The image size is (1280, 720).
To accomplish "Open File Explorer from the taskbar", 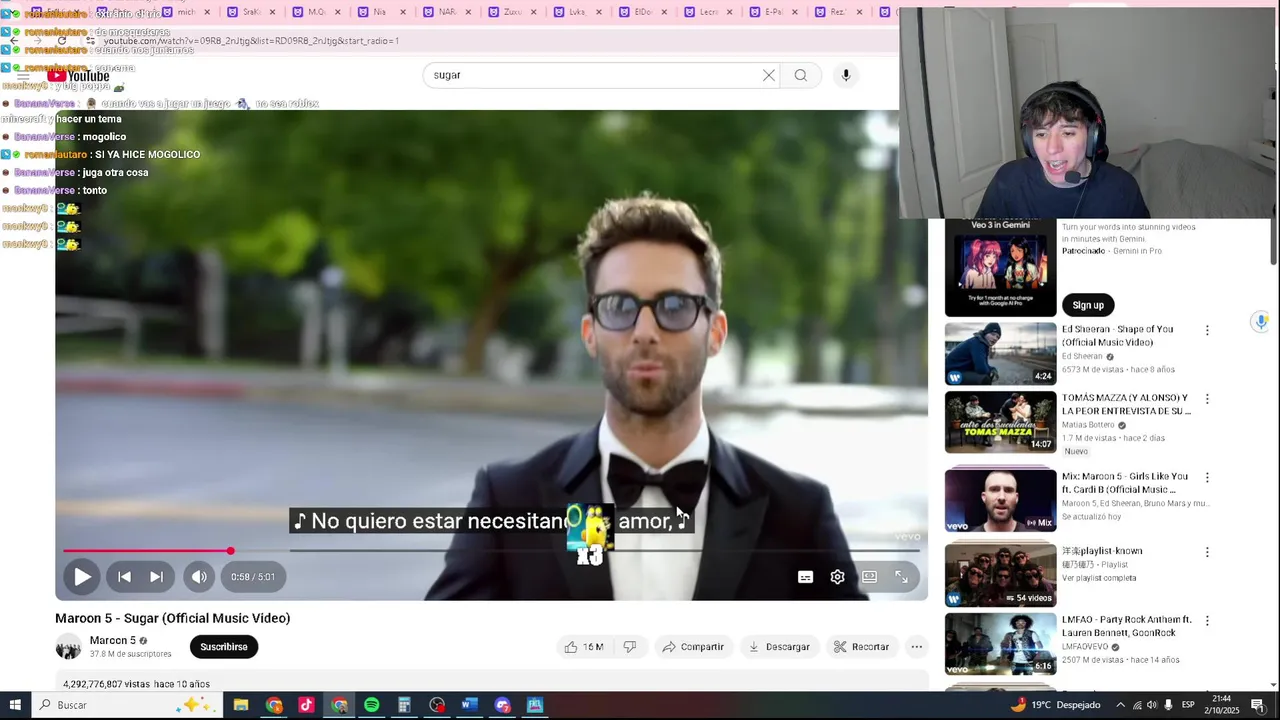I will tap(241, 705).
